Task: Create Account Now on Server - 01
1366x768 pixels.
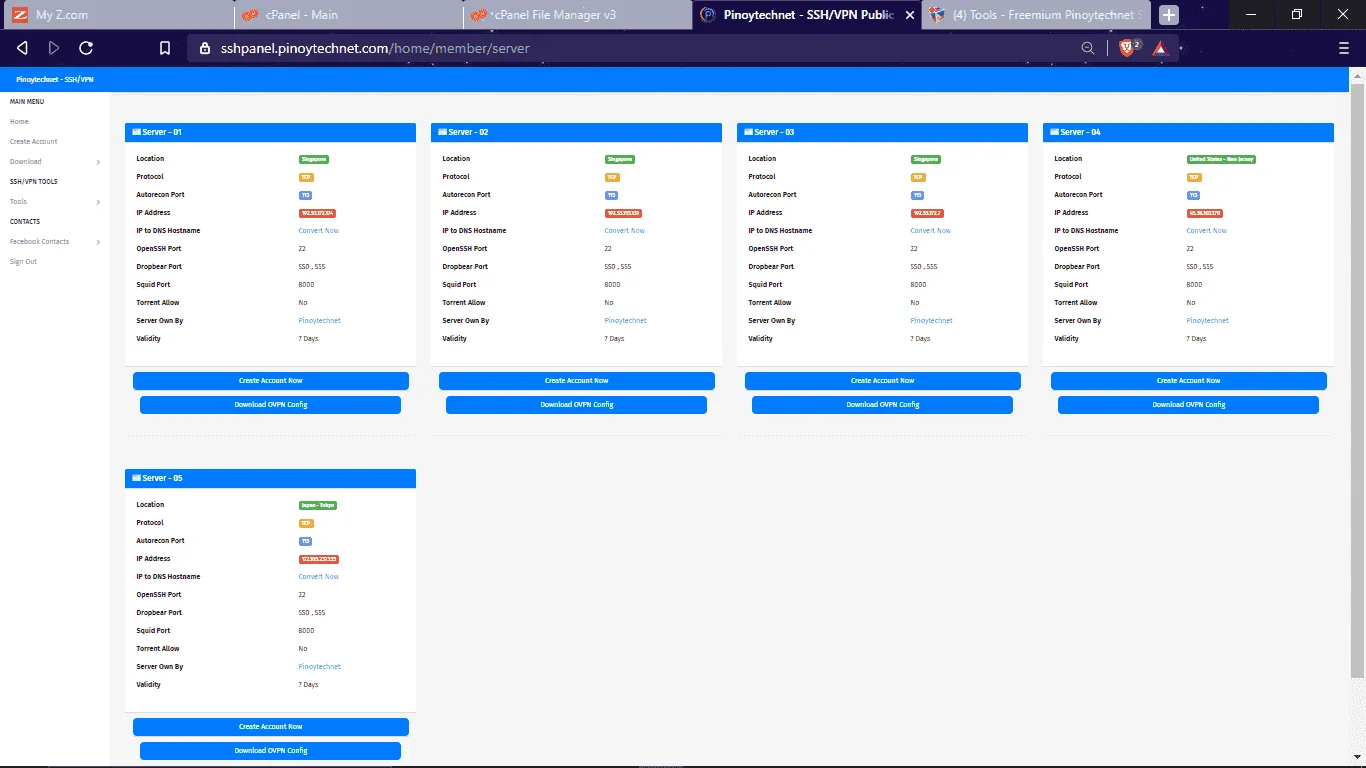Action: point(270,381)
